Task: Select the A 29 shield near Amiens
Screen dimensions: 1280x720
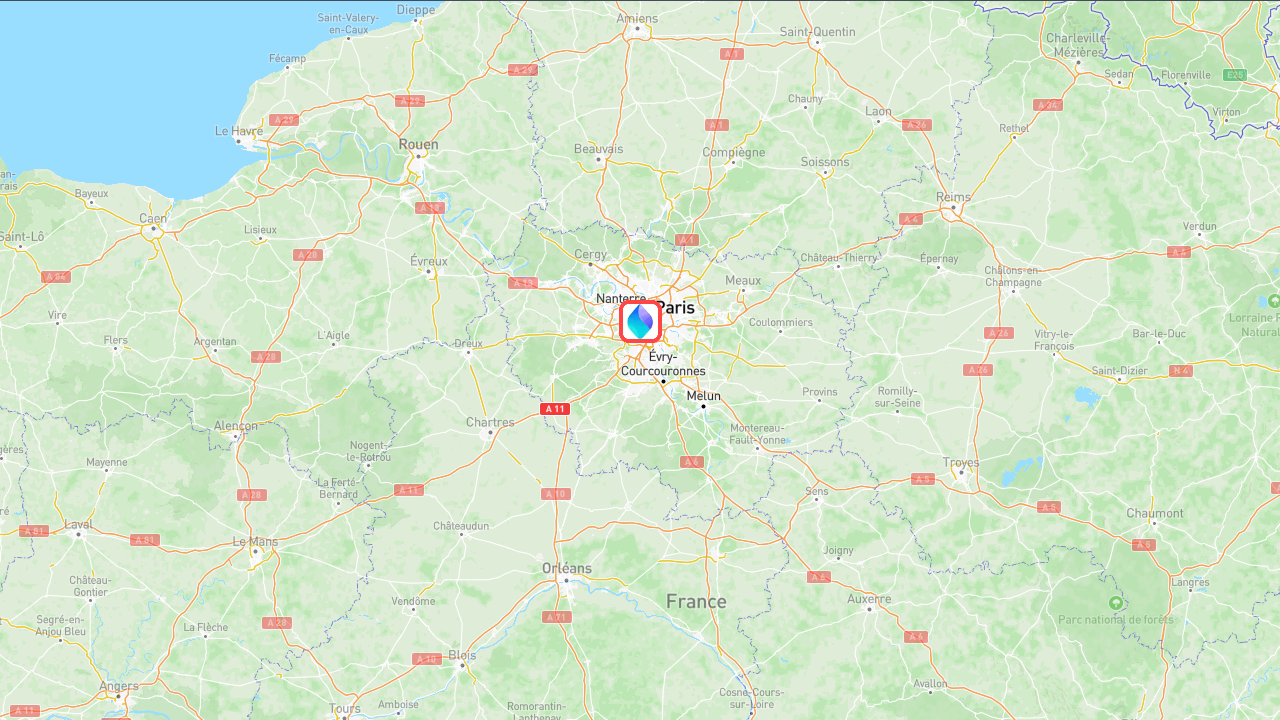Action: coord(522,70)
